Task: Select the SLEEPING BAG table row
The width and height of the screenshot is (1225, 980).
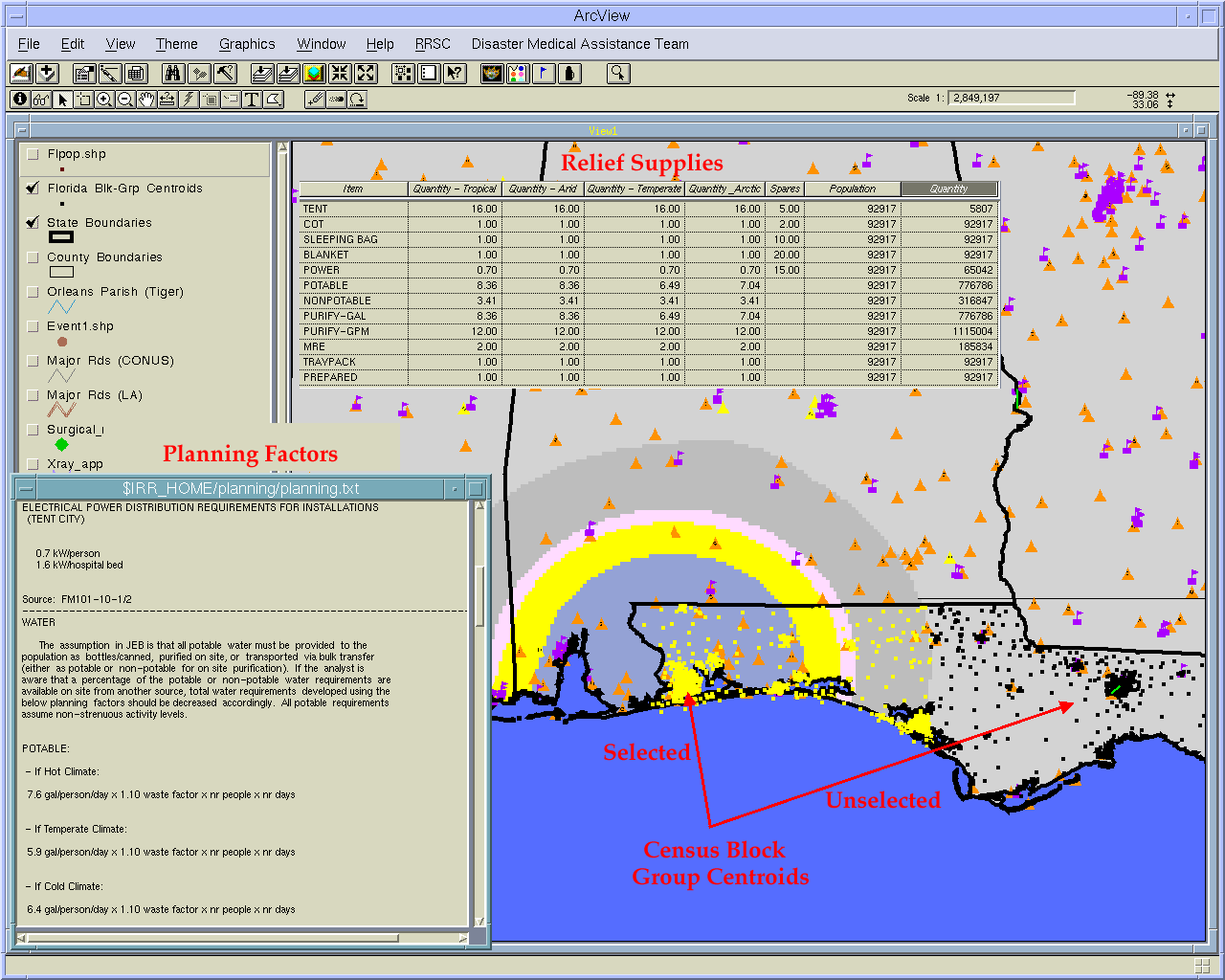Action: pos(649,239)
